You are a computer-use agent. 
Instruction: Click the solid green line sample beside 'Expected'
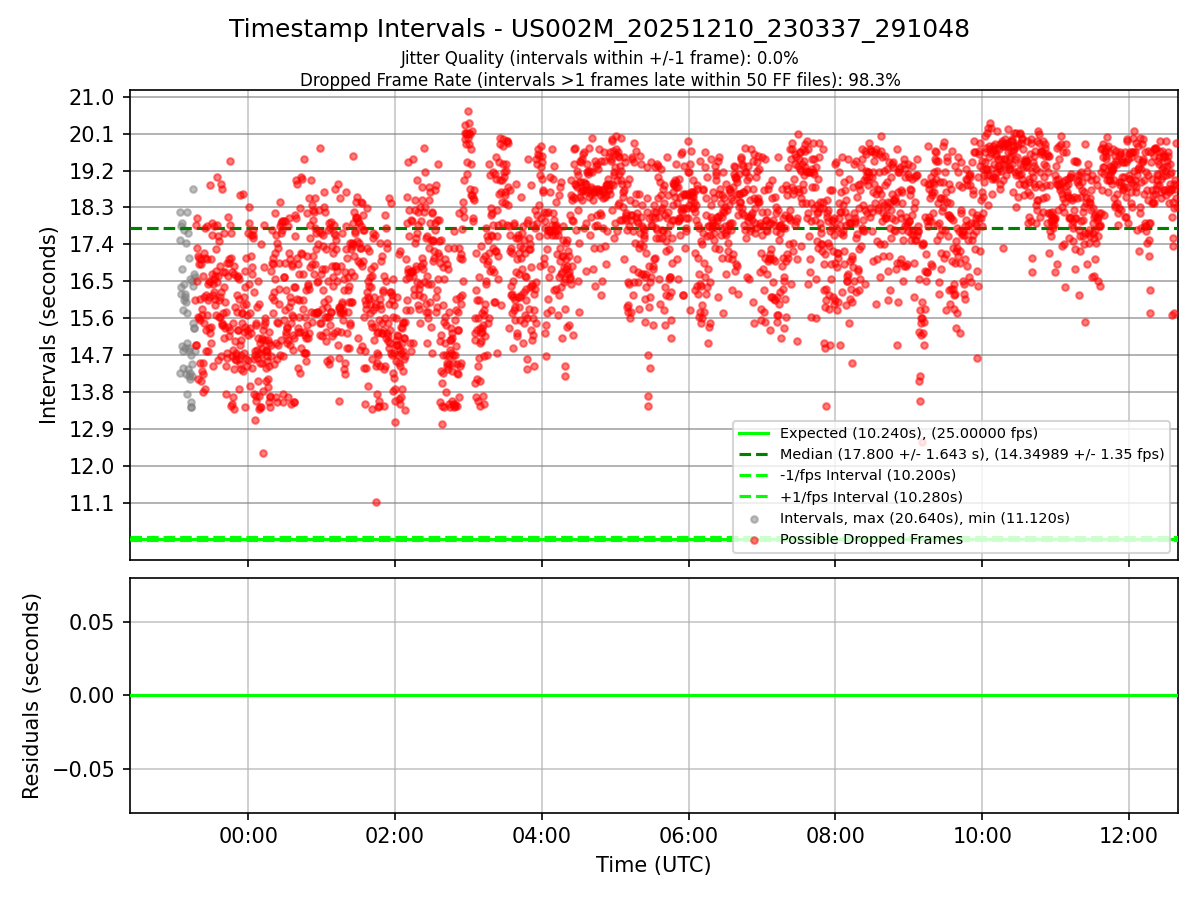[x=754, y=433]
